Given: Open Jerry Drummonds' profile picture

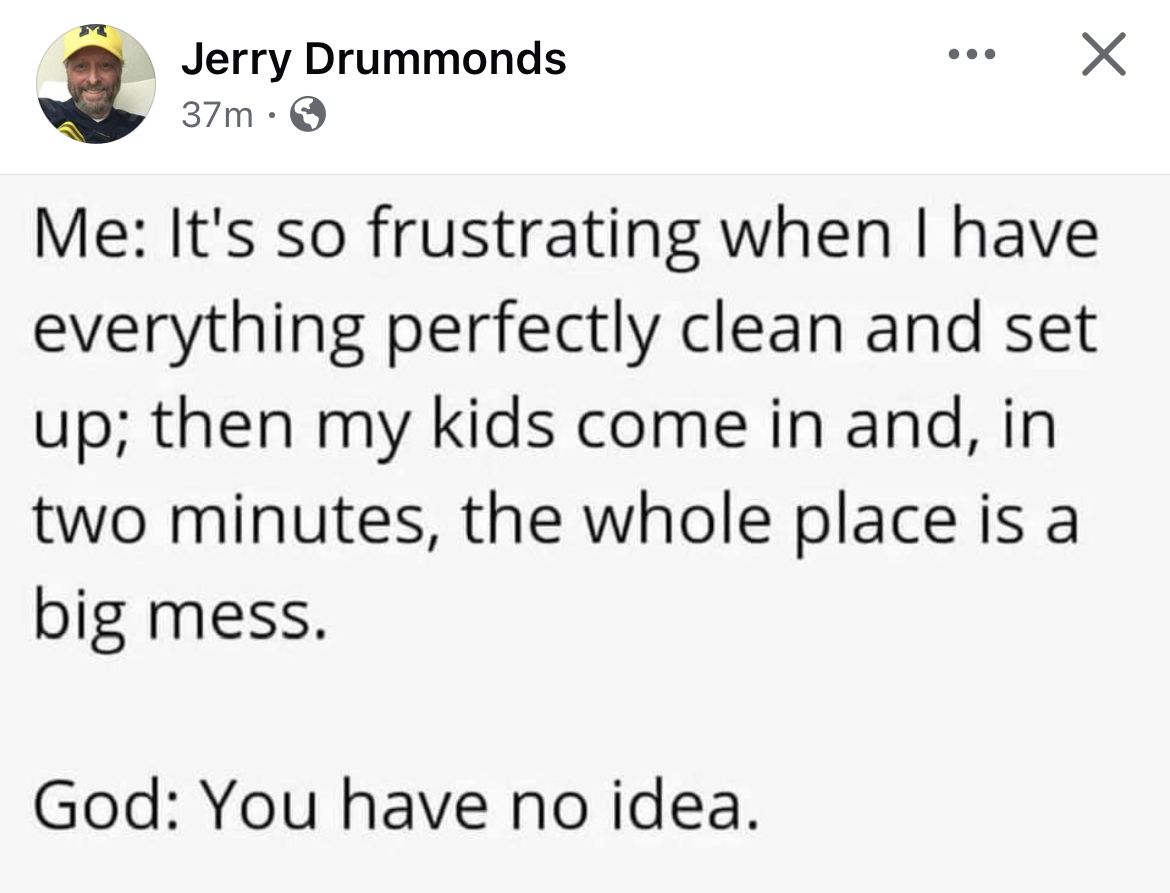Looking at the screenshot, I should pyautogui.click(x=96, y=84).
